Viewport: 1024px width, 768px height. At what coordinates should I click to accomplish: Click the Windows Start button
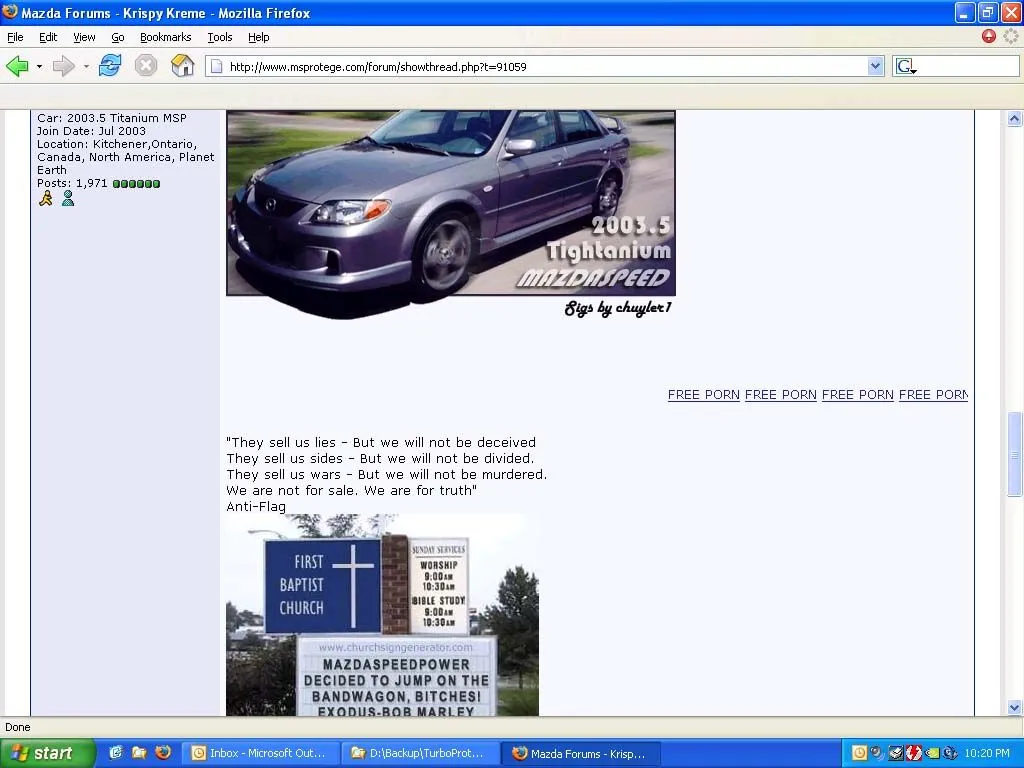47,753
